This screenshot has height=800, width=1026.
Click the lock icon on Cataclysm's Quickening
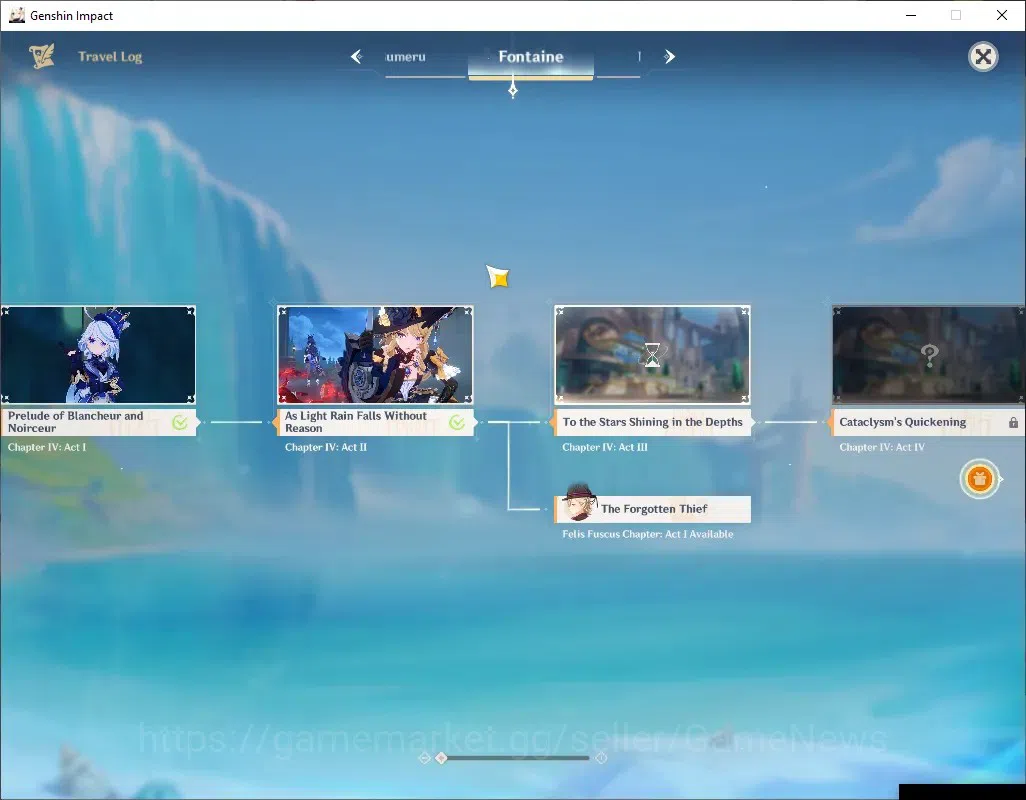click(x=1013, y=423)
